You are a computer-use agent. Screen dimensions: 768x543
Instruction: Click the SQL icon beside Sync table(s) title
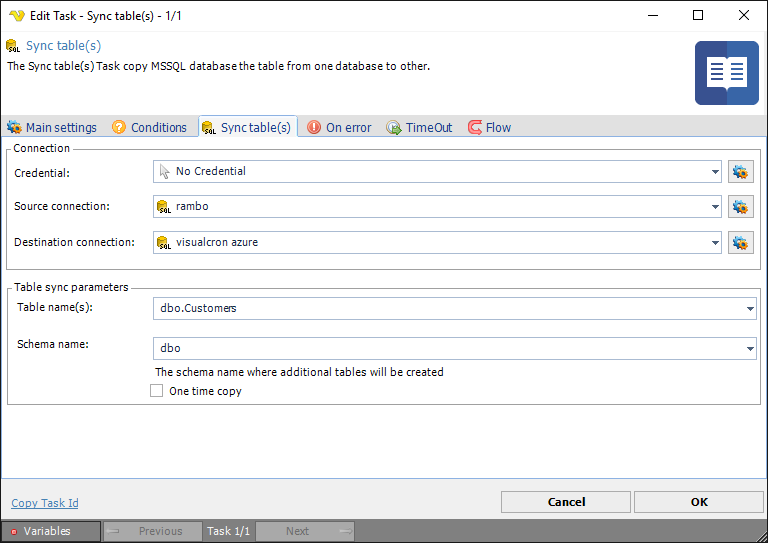pyautogui.click(x=13, y=46)
